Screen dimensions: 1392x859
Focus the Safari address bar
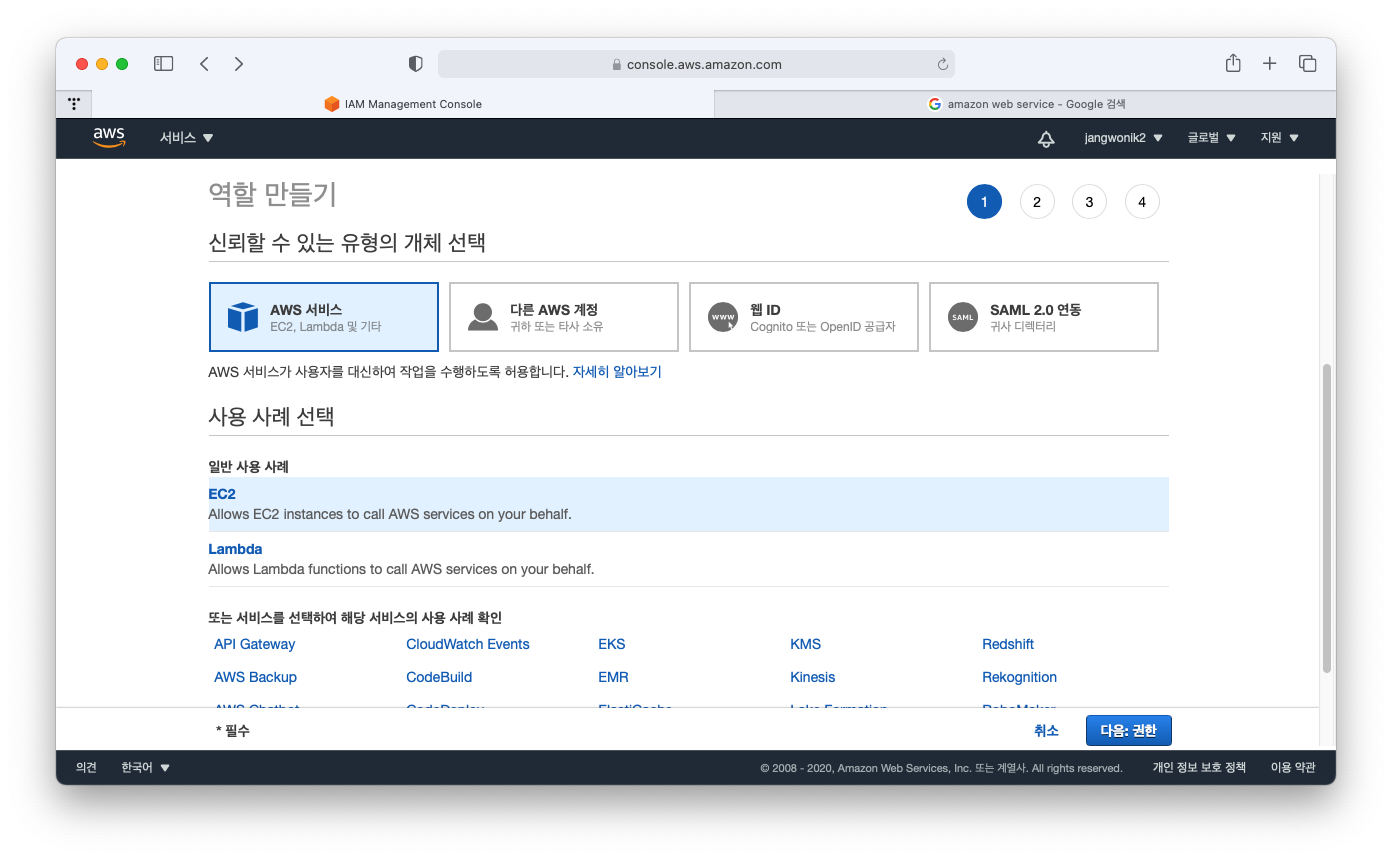click(x=696, y=64)
